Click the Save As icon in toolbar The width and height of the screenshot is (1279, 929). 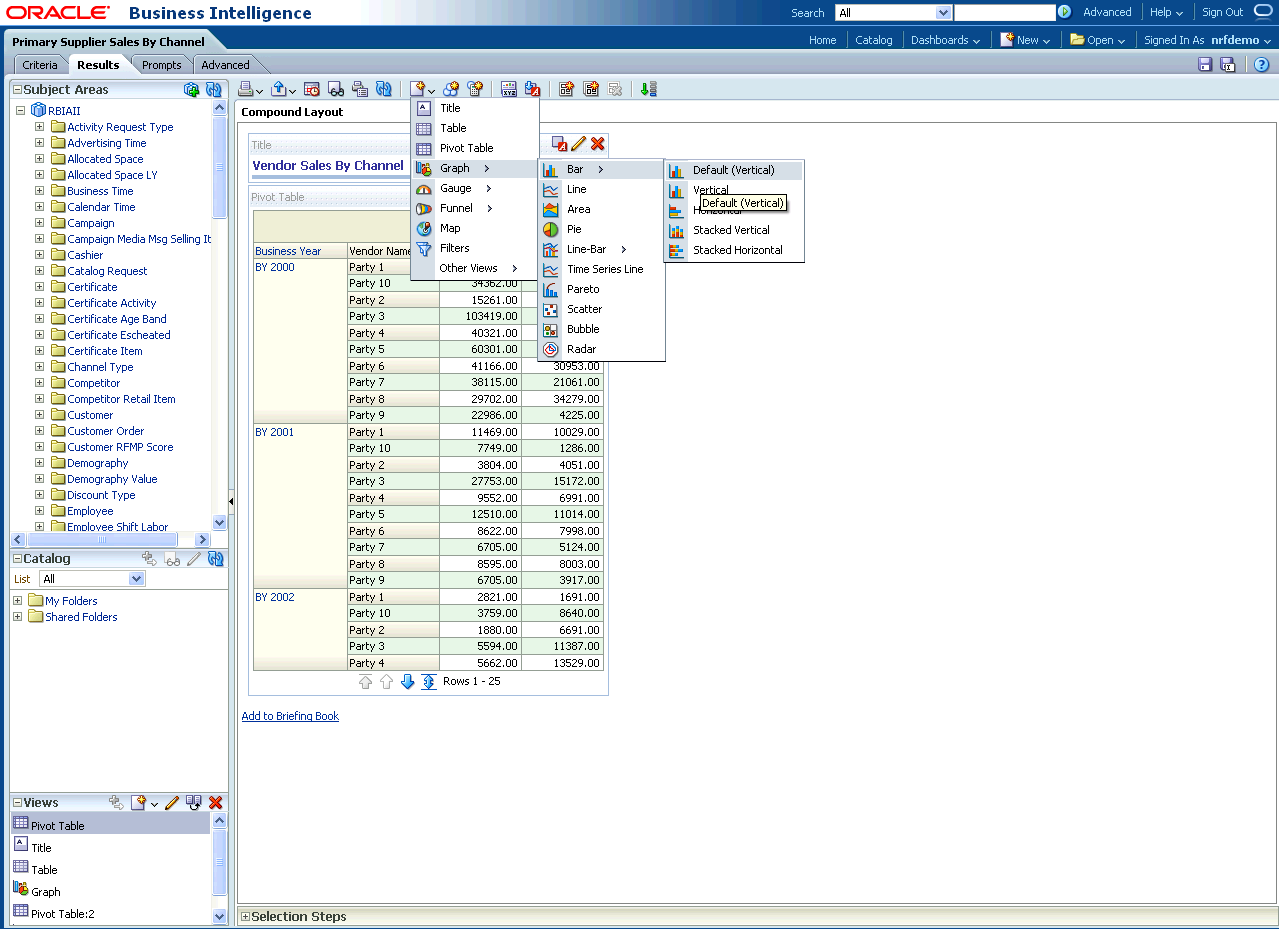tap(1227, 65)
